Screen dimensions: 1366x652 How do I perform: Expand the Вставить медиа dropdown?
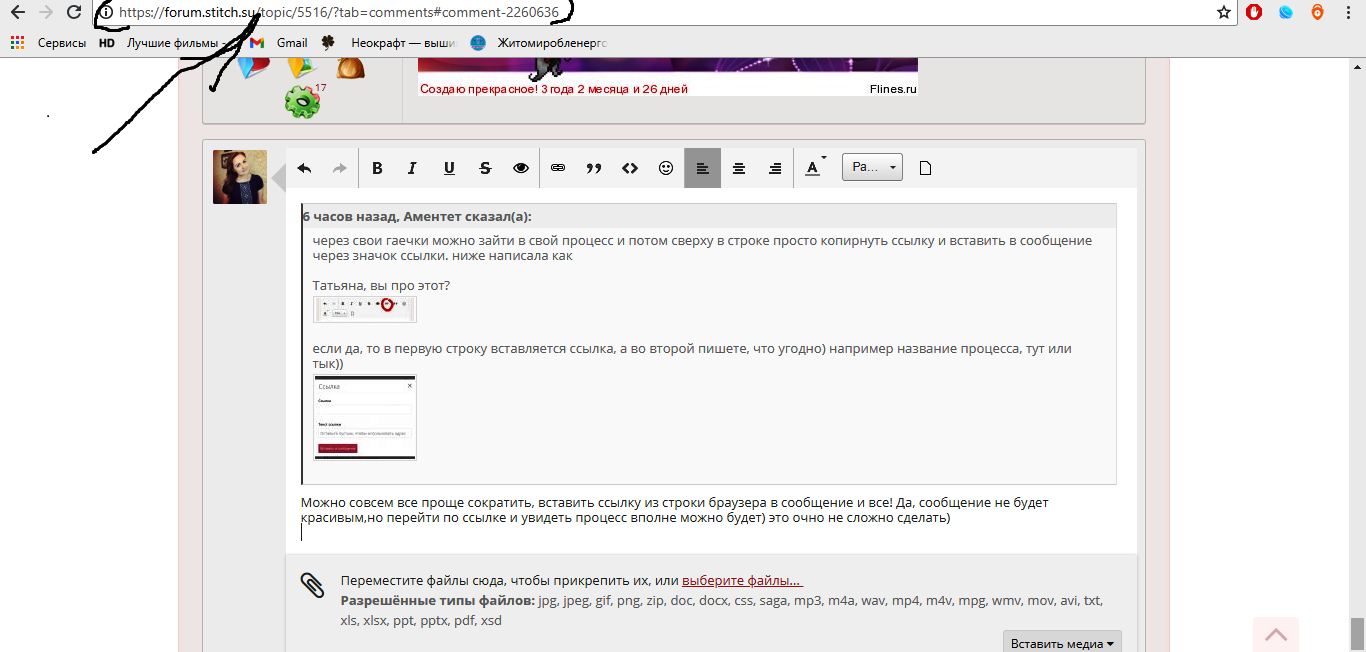pyautogui.click(x=1062, y=643)
